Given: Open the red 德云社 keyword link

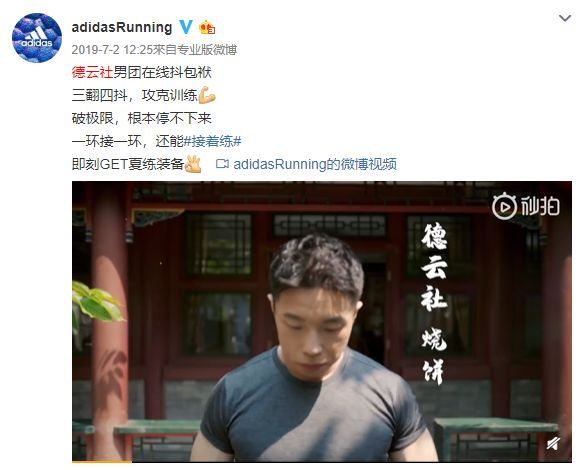Looking at the screenshot, I should click(92, 72).
